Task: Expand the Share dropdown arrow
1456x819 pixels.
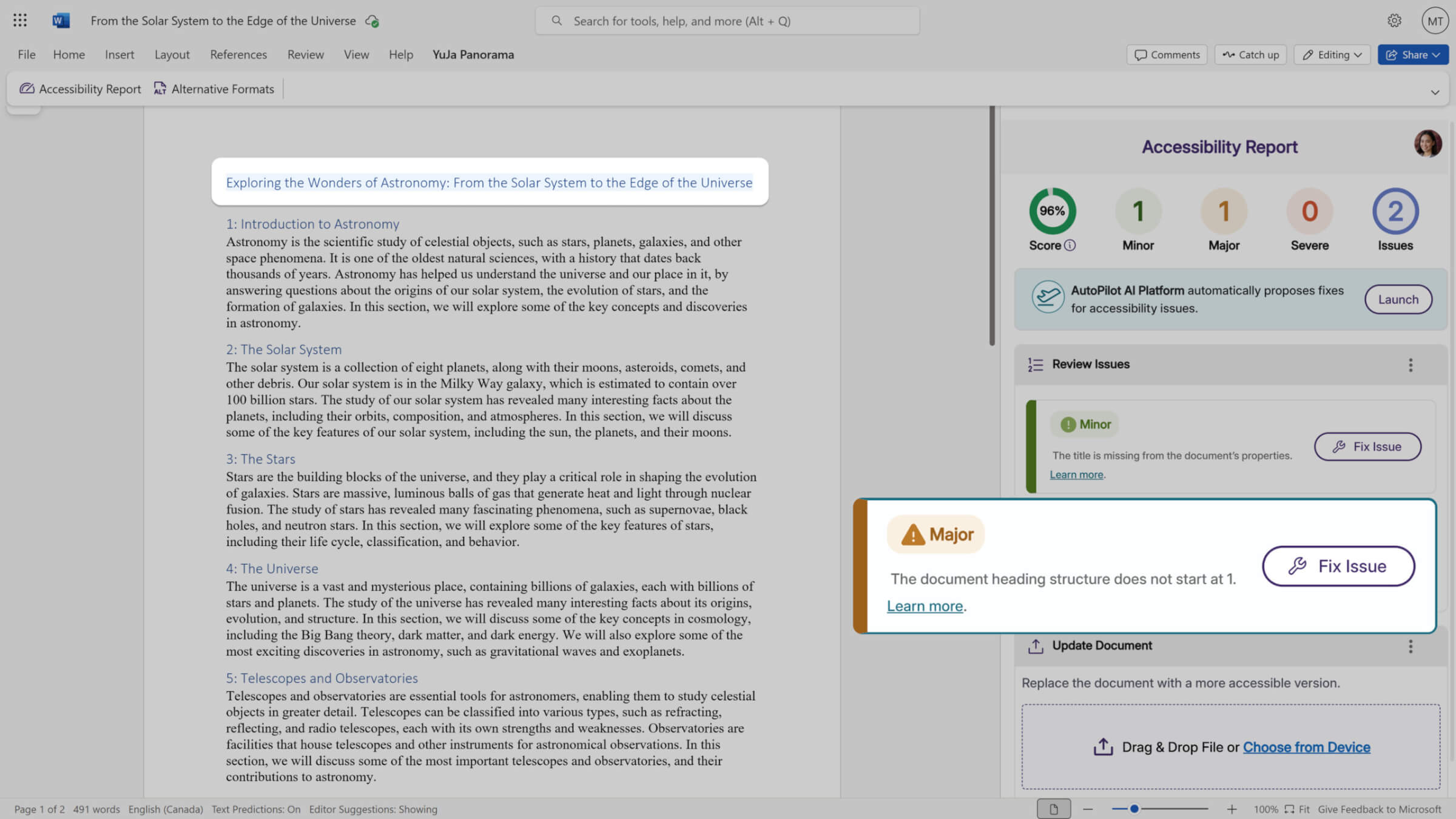Action: click(1435, 54)
